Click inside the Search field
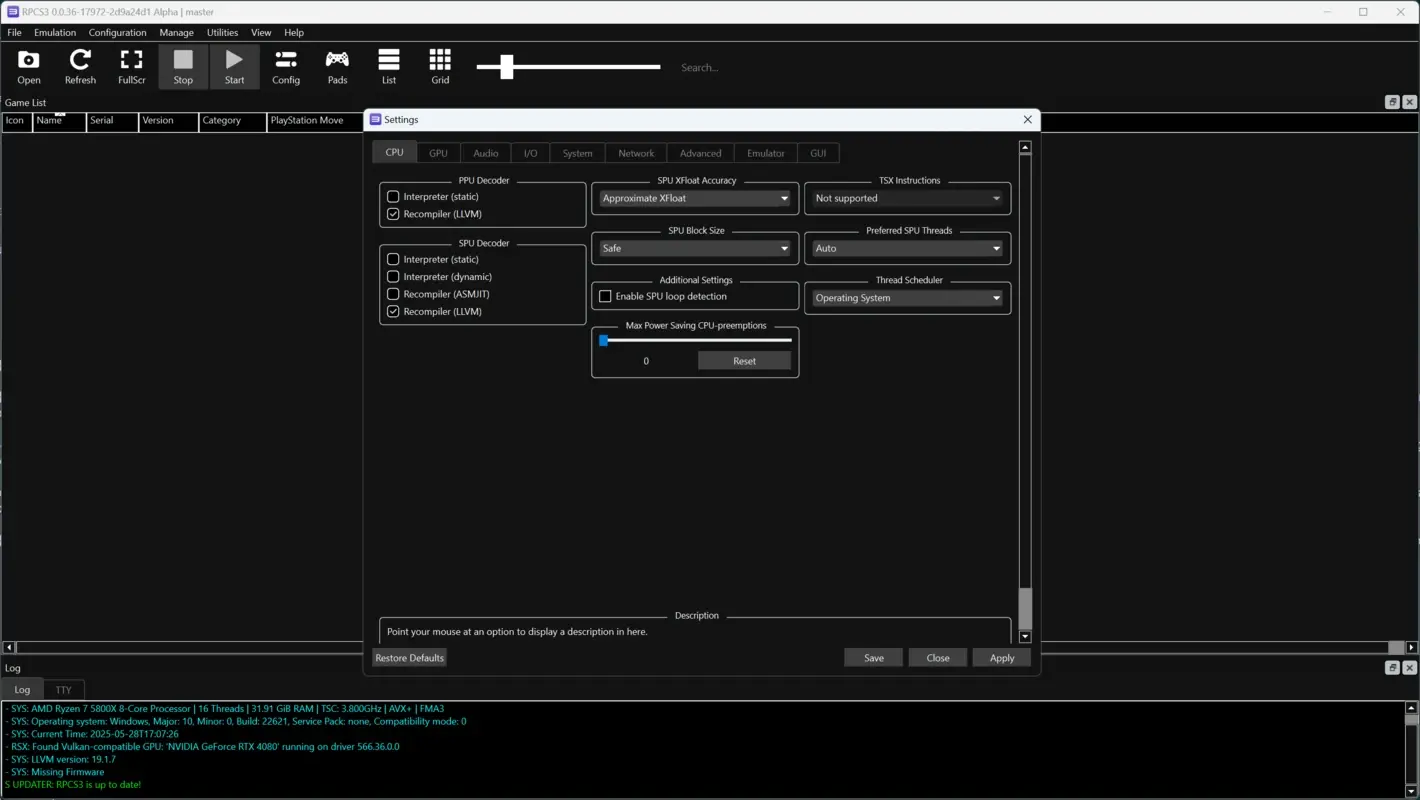The image size is (1420, 800). [728, 67]
